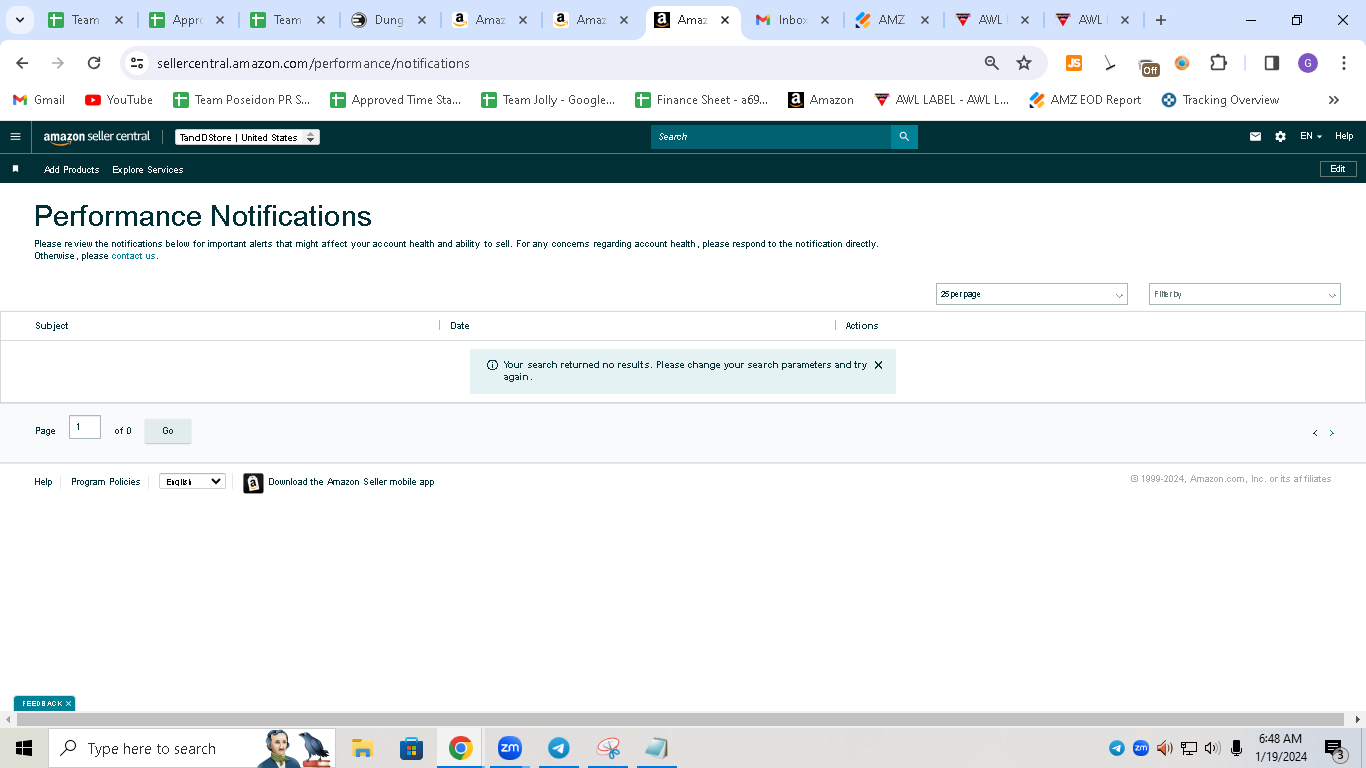Open the Seller Central settings gear
Image resolution: width=1366 pixels, height=768 pixels.
[1280, 137]
